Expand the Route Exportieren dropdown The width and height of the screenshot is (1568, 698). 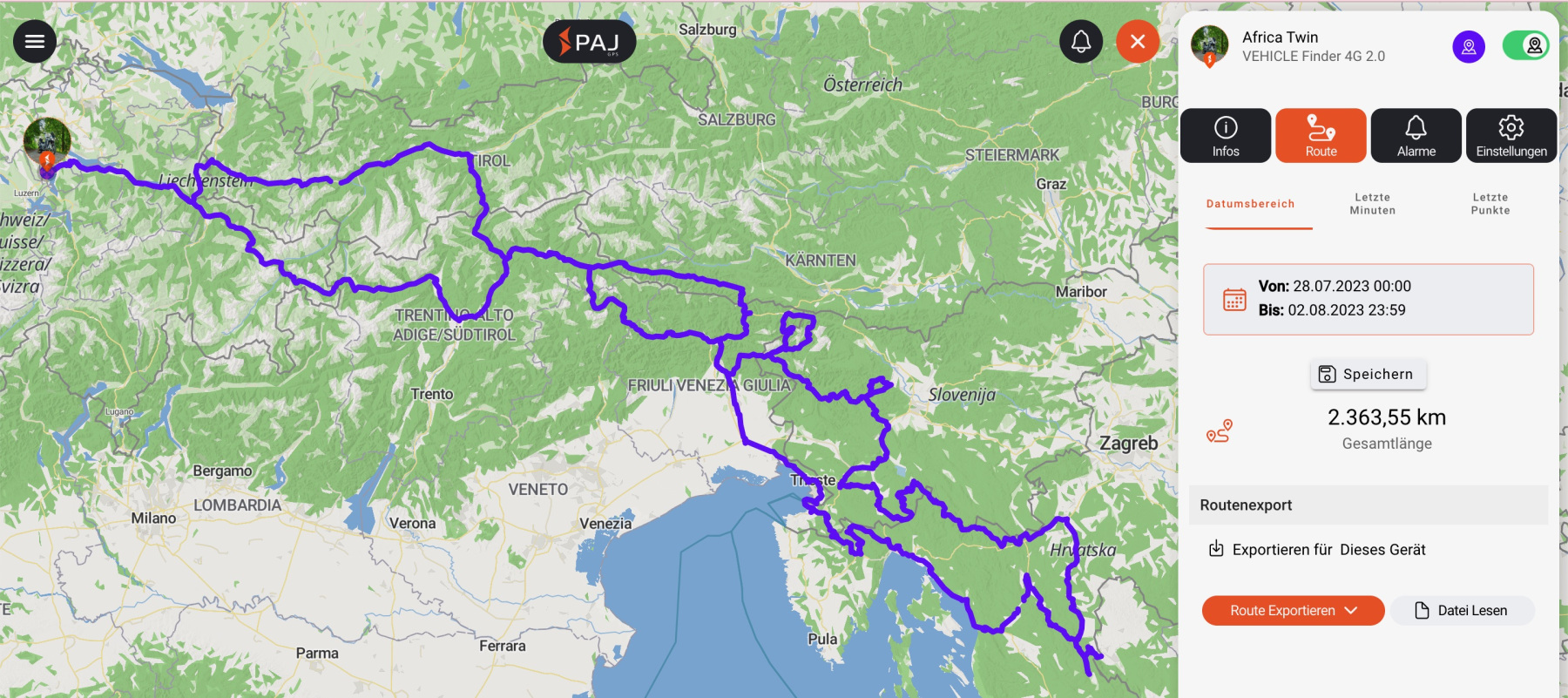point(1294,610)
